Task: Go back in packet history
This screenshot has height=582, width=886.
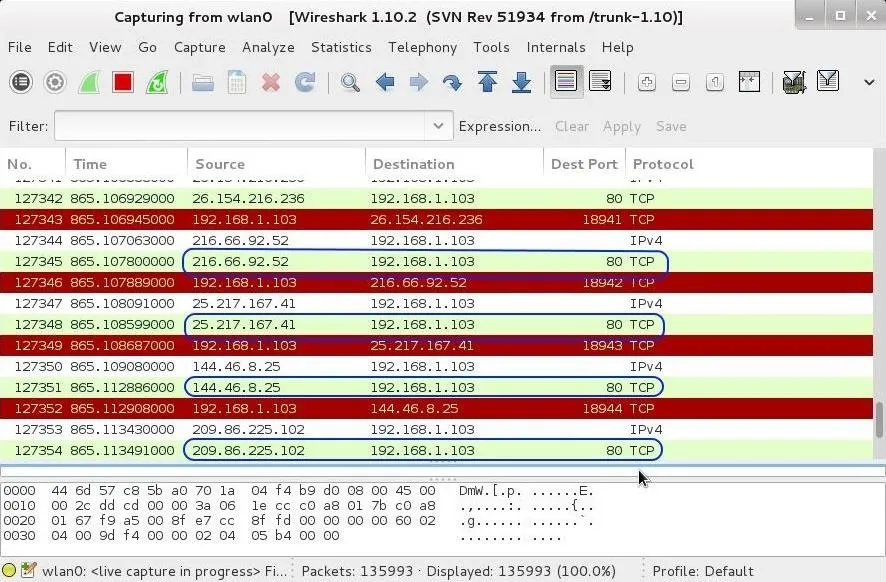Action: click(x=385, y=82)
